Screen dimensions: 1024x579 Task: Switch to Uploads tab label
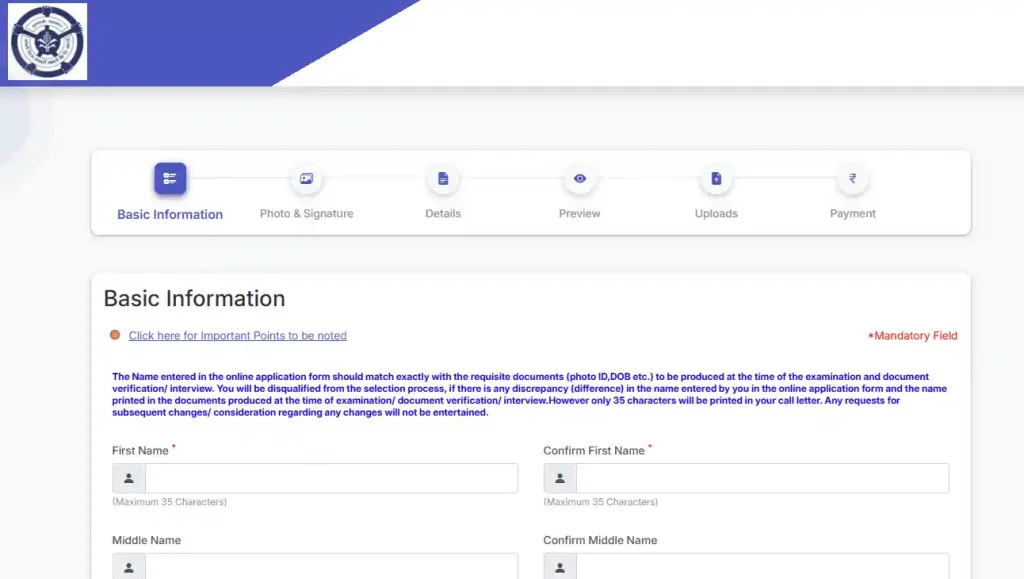(716, 213)
